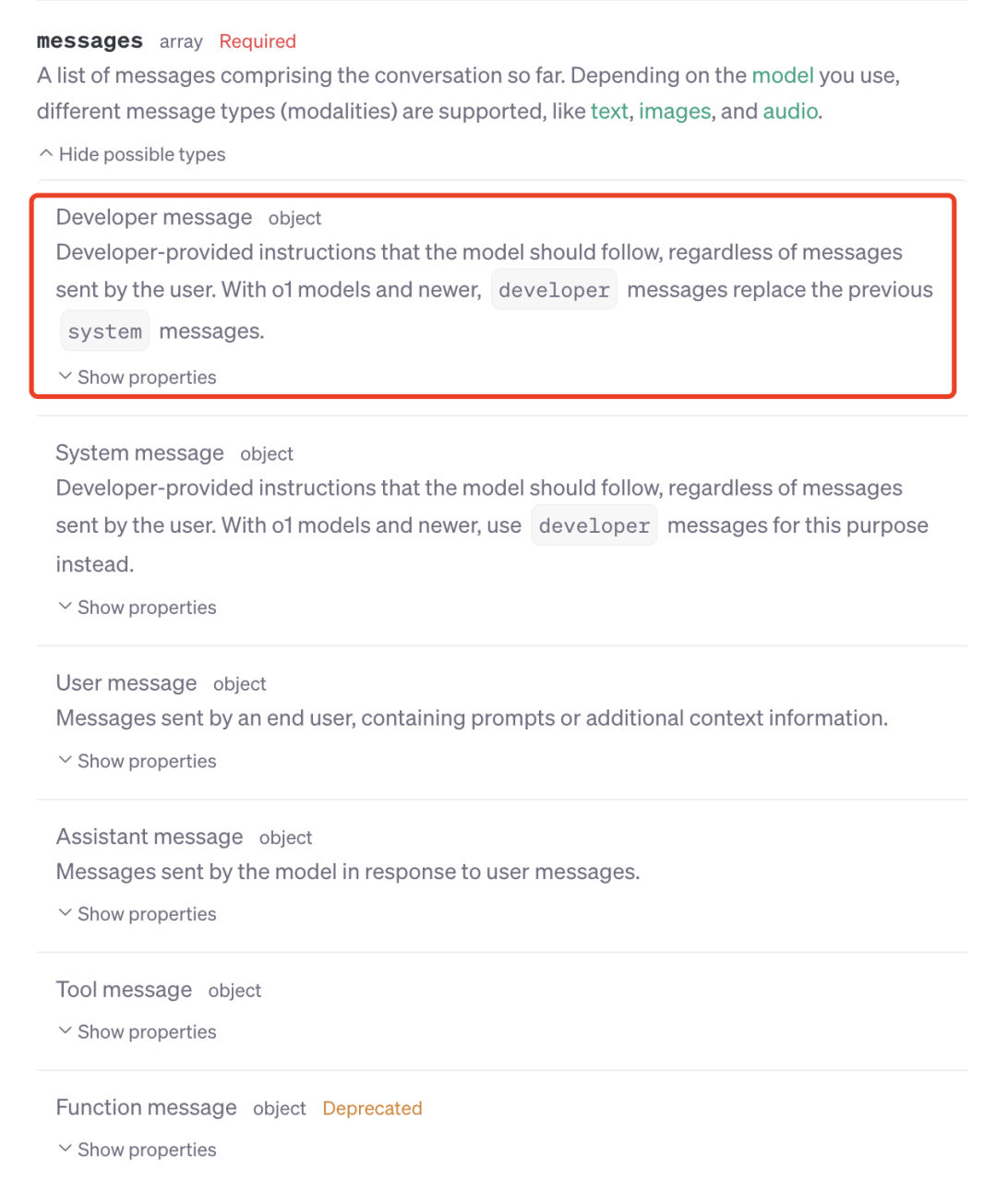This screenshot has height=1204, width=997.
Task: Expand Developer message Show properties
Action: [x=137, y=378]
